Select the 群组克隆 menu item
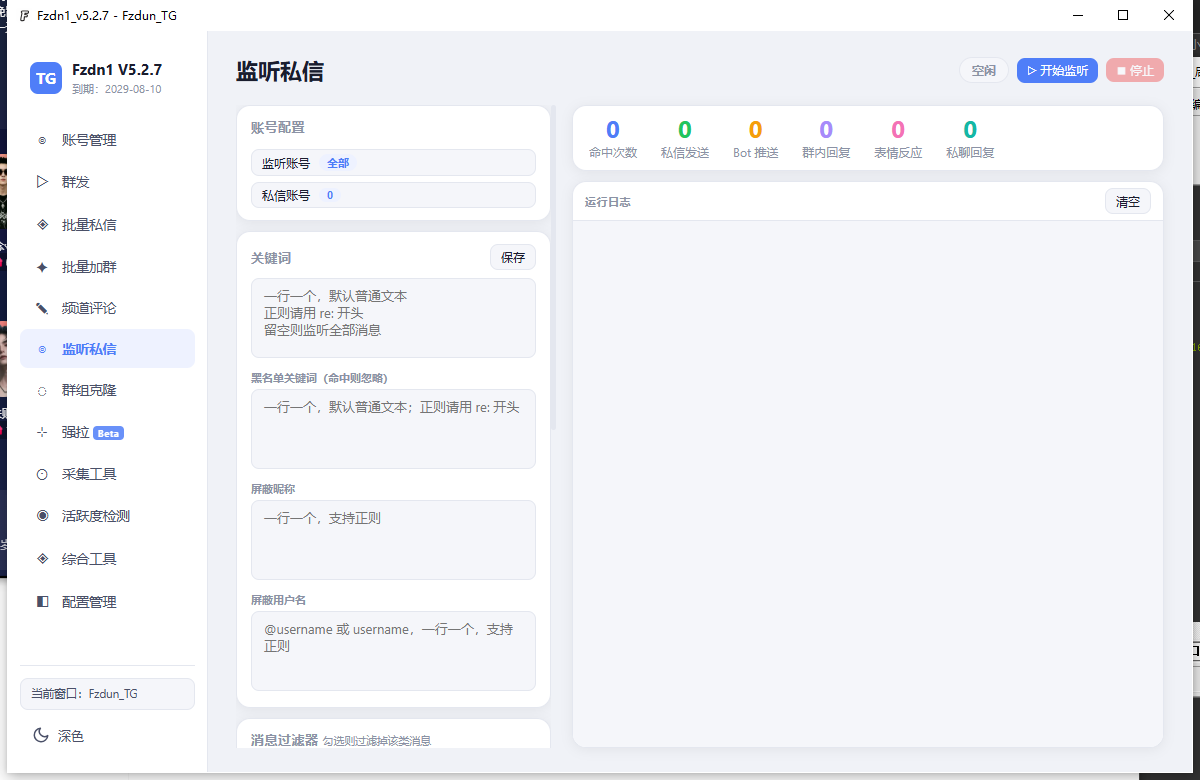The image size is (1200, 780). tap(107, 390)
